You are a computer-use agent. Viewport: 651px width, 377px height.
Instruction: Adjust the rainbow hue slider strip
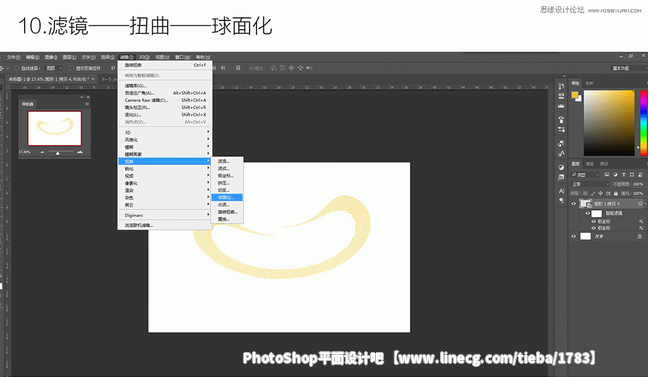(x=643, y=122)
